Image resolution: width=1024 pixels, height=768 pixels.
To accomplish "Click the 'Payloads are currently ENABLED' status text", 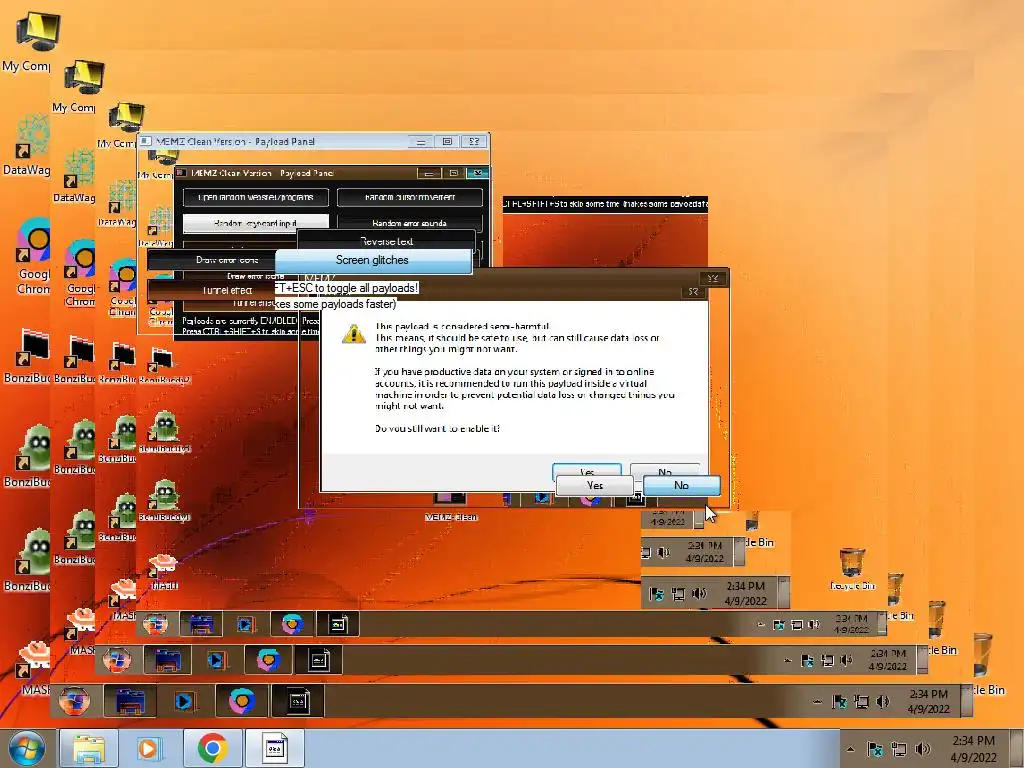I will coord(239,321).
